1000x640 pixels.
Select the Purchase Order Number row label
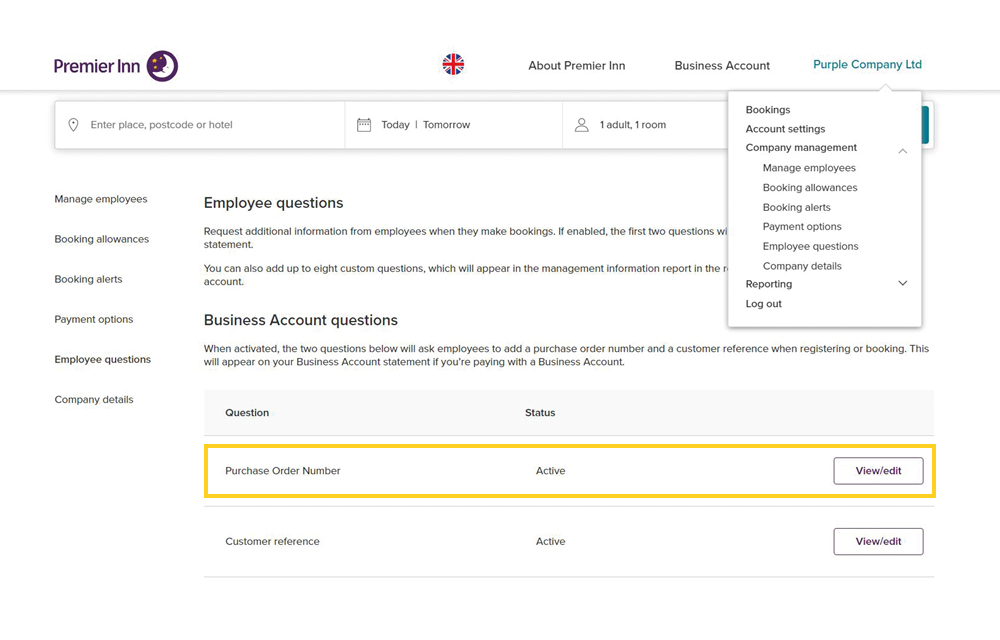tap(283, 470)
